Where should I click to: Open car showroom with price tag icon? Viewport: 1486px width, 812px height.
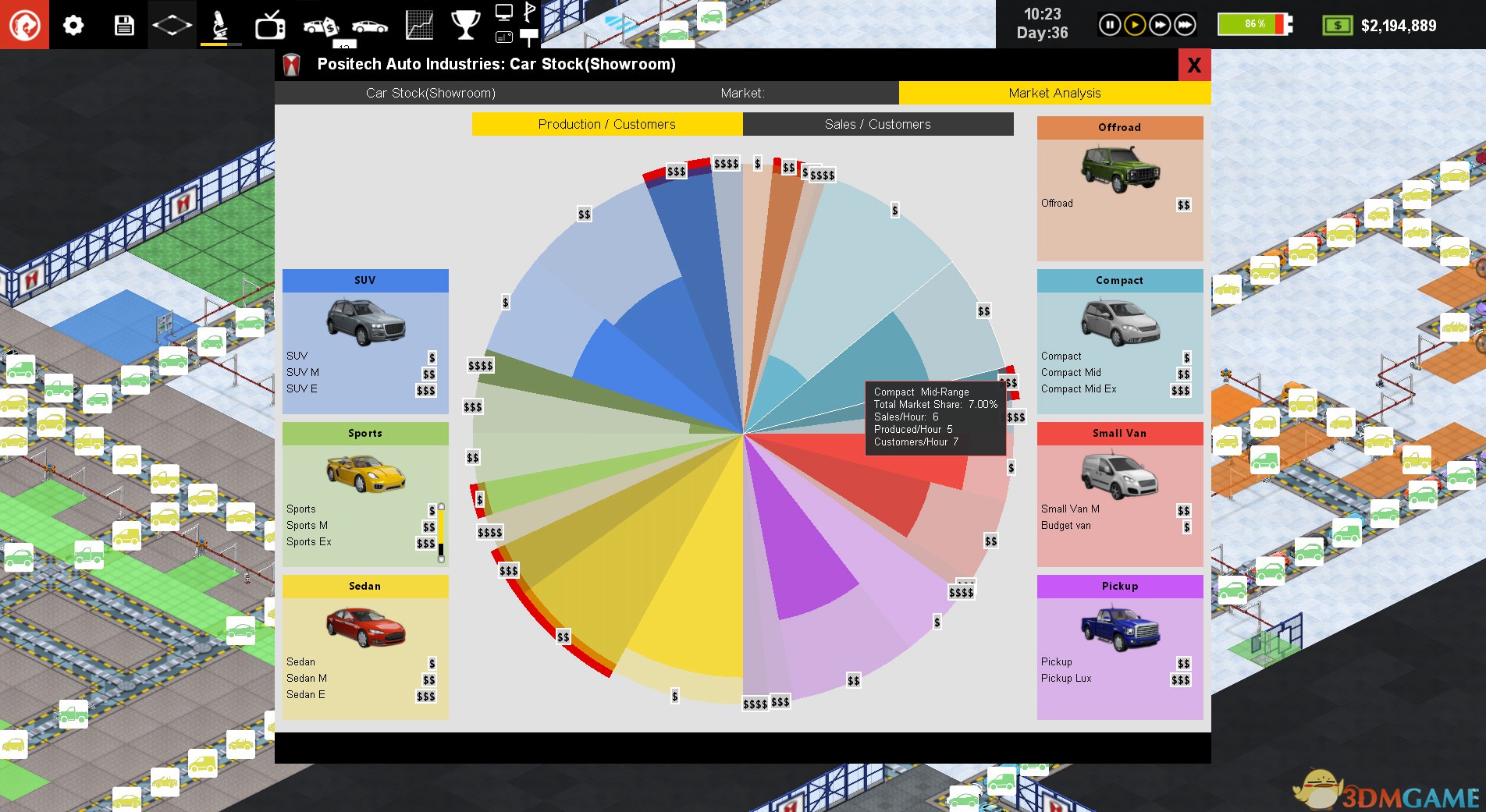pyautogui.click(x=320, y=26)
